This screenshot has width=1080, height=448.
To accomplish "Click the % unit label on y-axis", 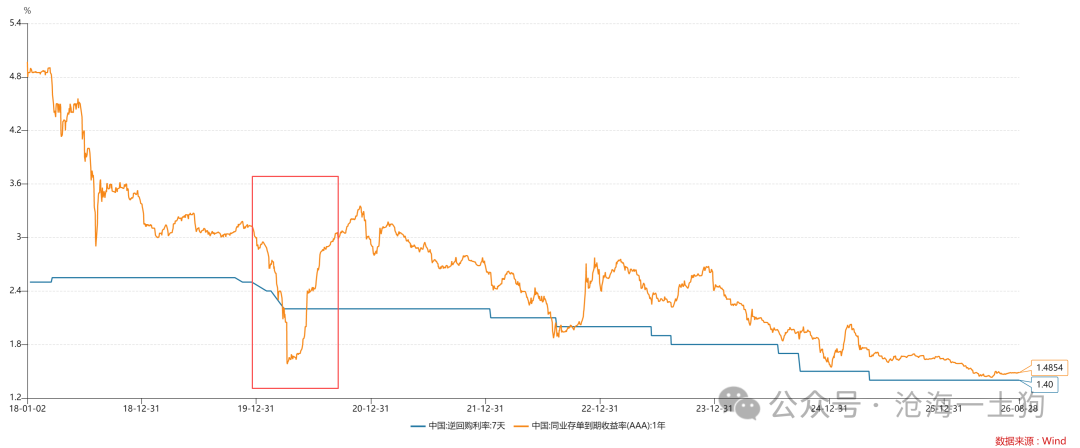I will (x=27, y=10).
